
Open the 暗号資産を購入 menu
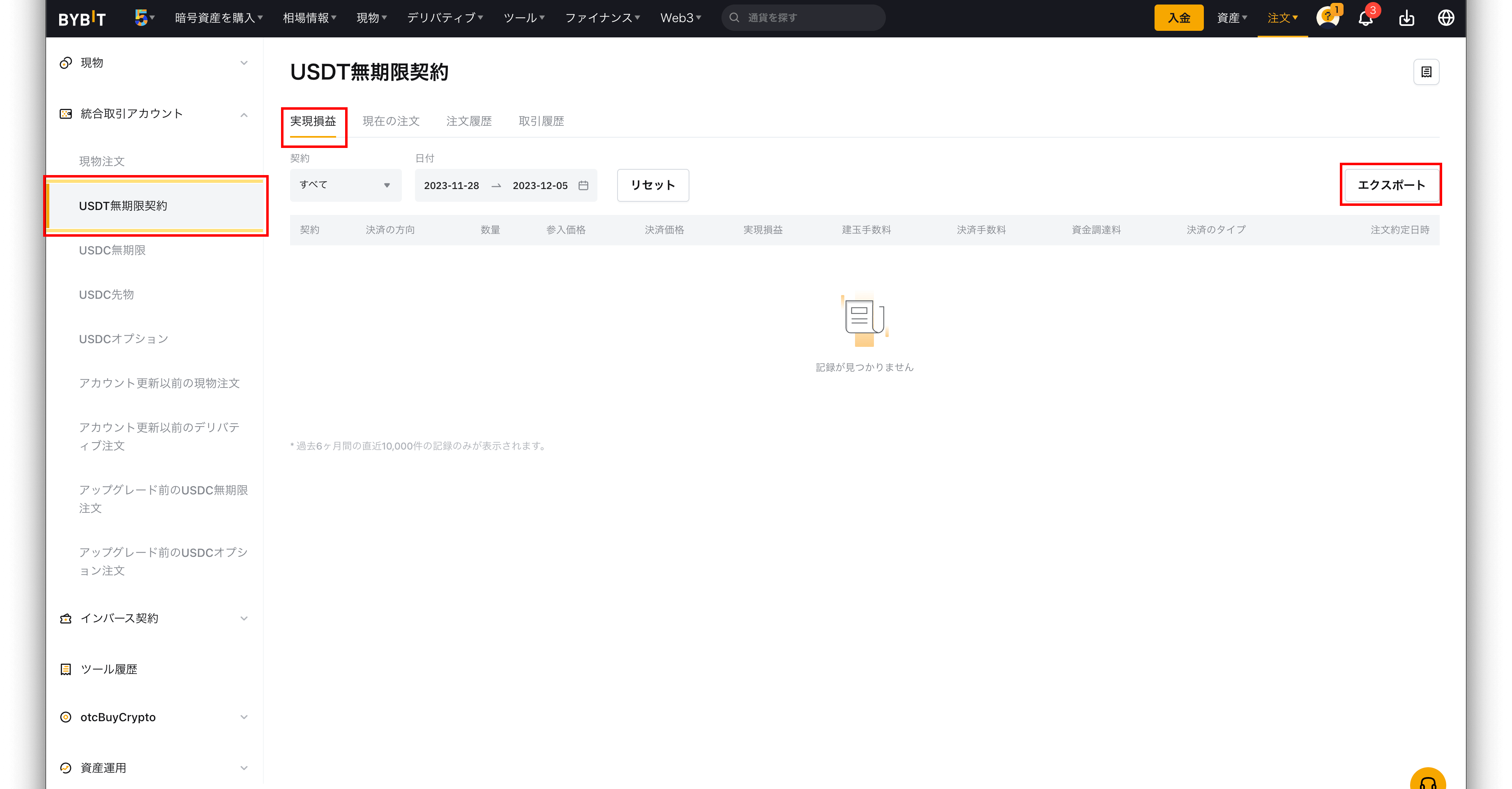tap(219, 18)
